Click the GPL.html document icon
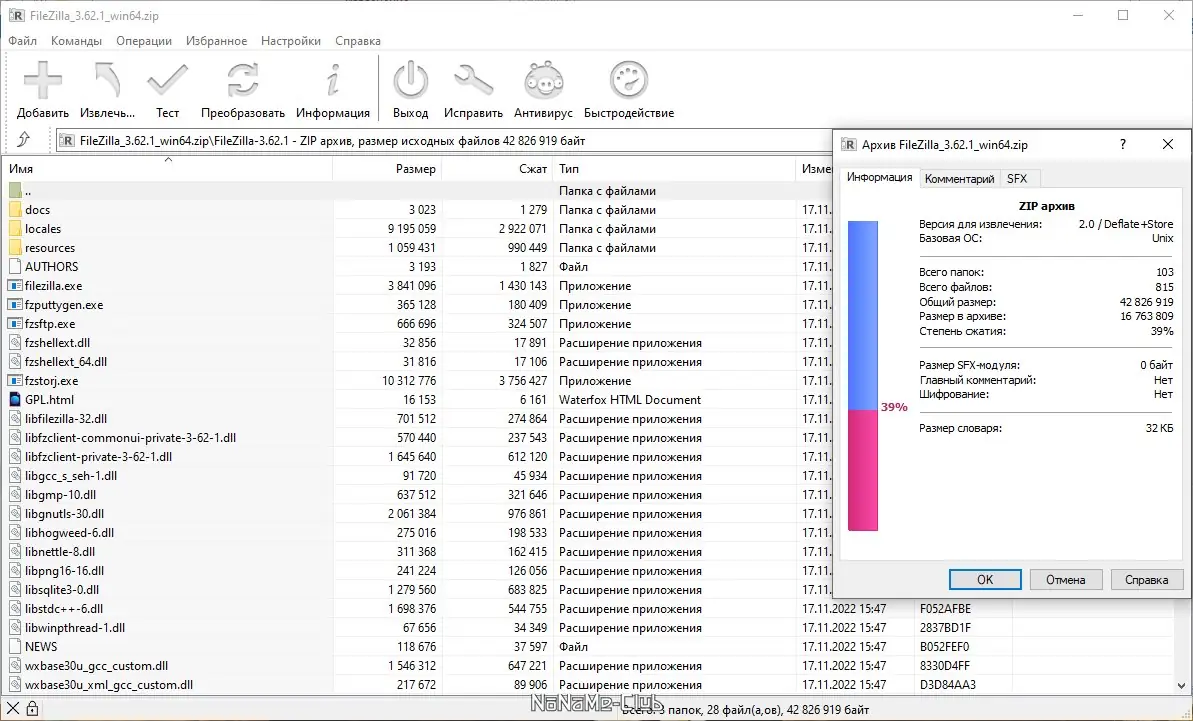1193x721 pixels. 15,400
